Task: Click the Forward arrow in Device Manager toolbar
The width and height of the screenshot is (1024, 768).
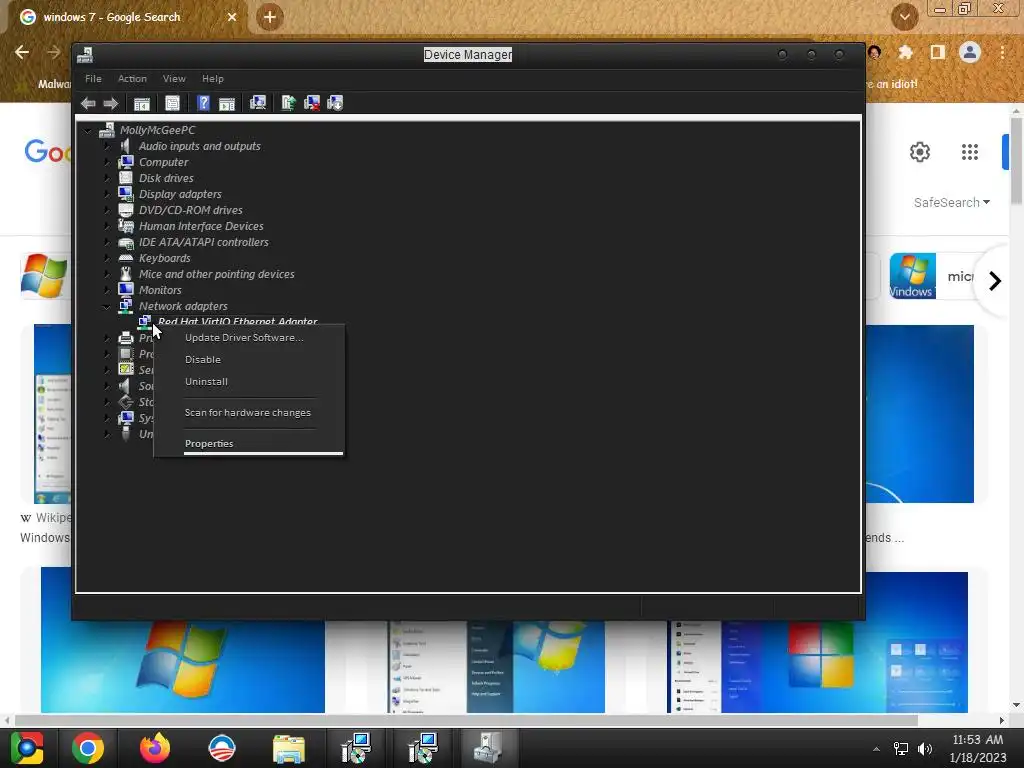Action: click(111, 103)
